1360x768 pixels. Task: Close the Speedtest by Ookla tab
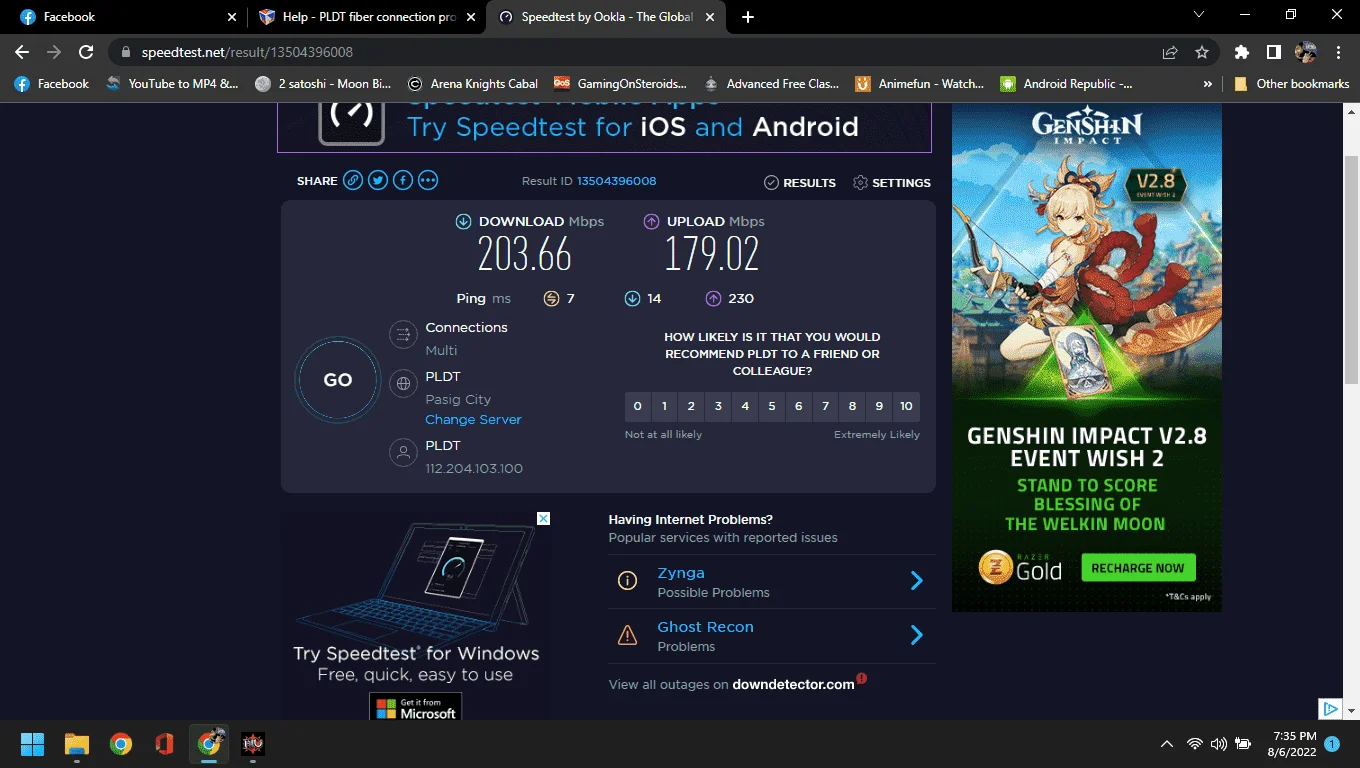tap(709, 17)
